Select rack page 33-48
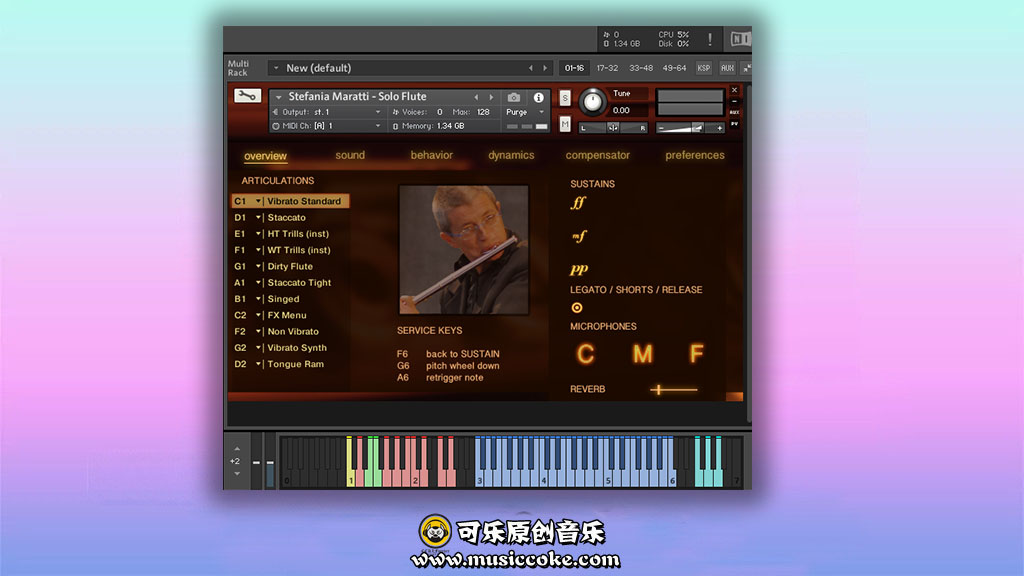Viewport: 1024px width, 576px height. pyautogui.click(x=641, y=68)
